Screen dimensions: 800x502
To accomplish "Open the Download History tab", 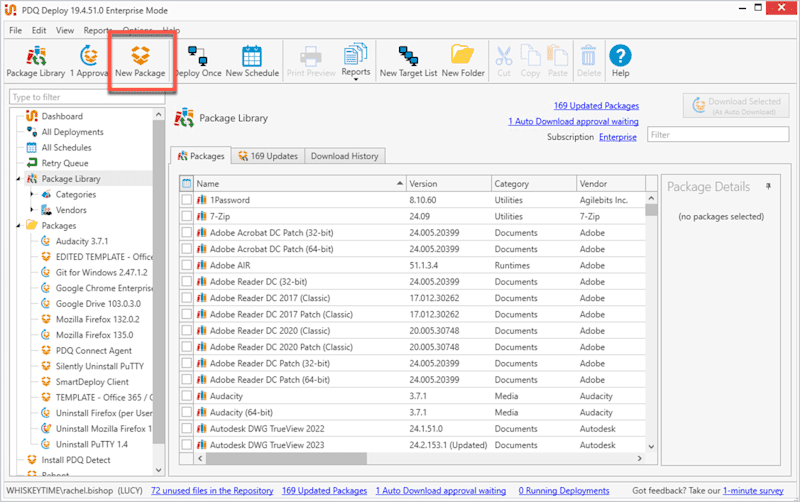I will click(x=344, y=156).
